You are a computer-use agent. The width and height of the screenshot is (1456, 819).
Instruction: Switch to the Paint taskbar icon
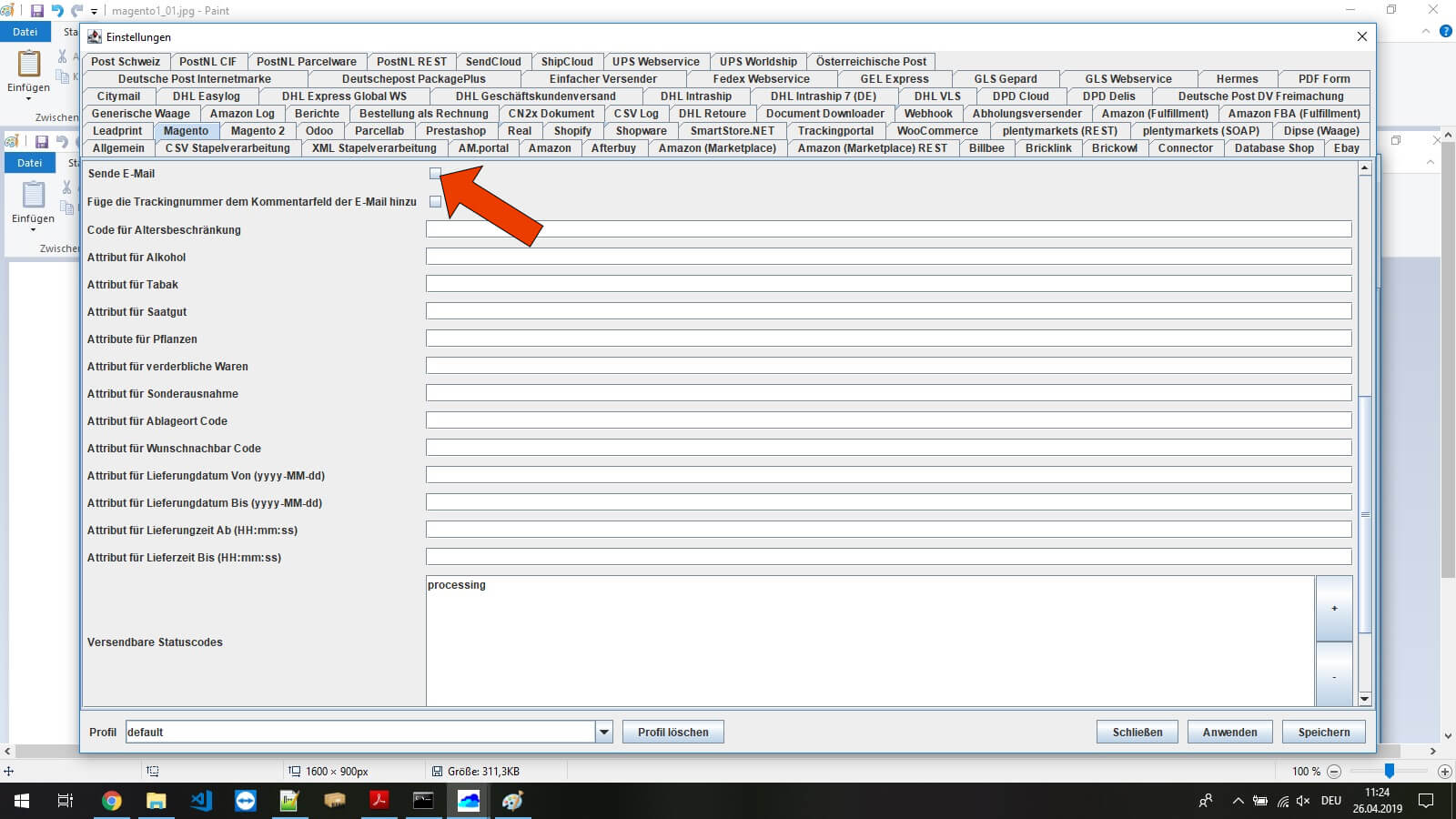(x=513, y=801)
